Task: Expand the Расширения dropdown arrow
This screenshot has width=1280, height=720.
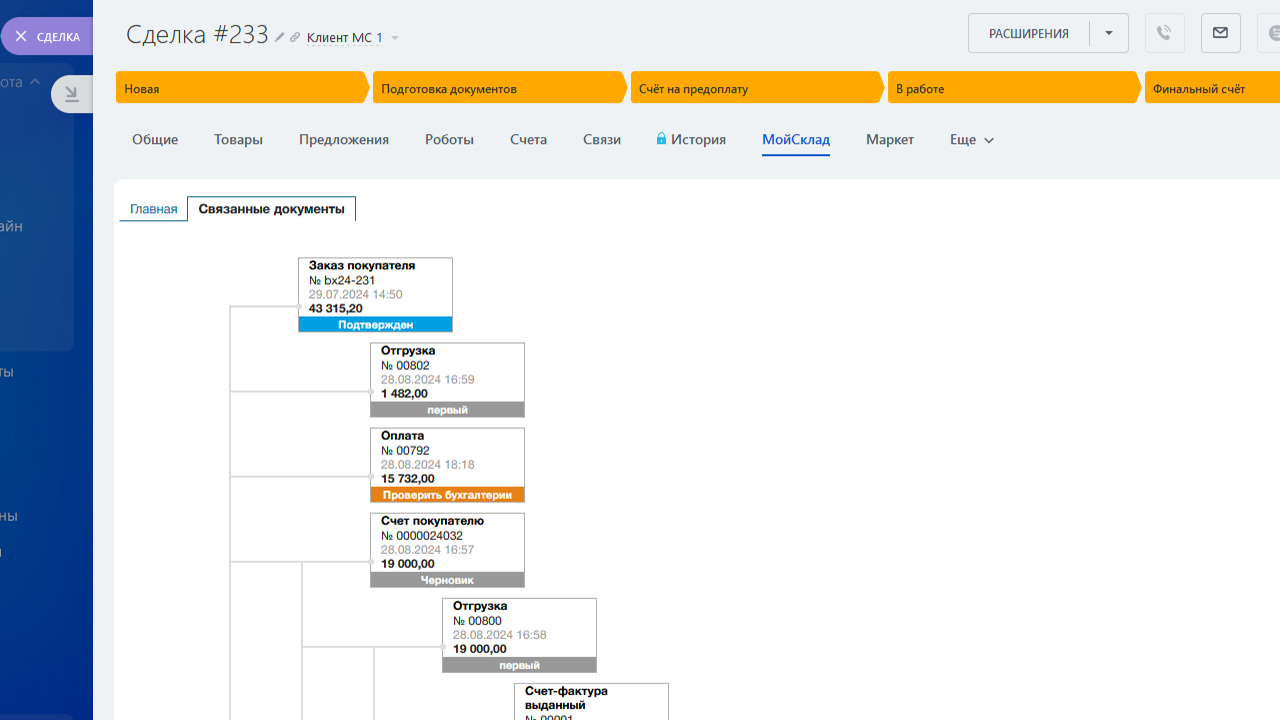Action: (x=1109, y=33)
